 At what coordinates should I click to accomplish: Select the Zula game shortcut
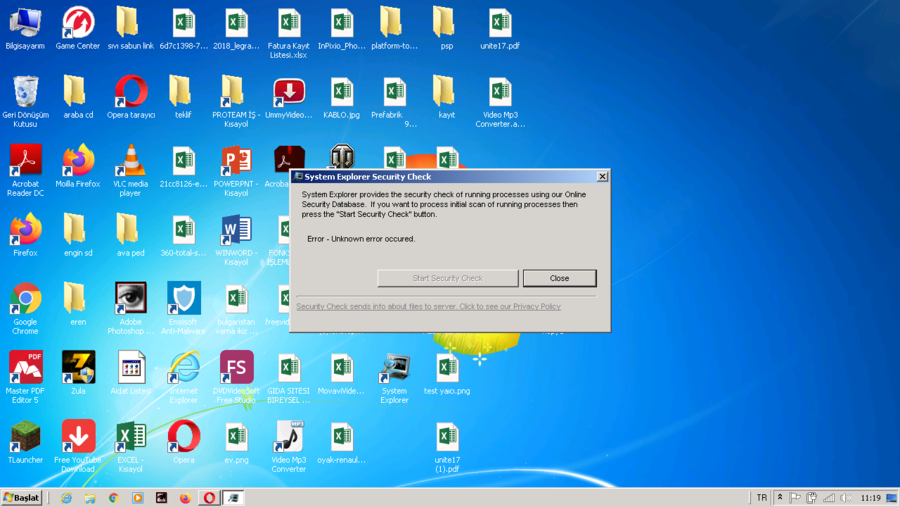(78, 373)
